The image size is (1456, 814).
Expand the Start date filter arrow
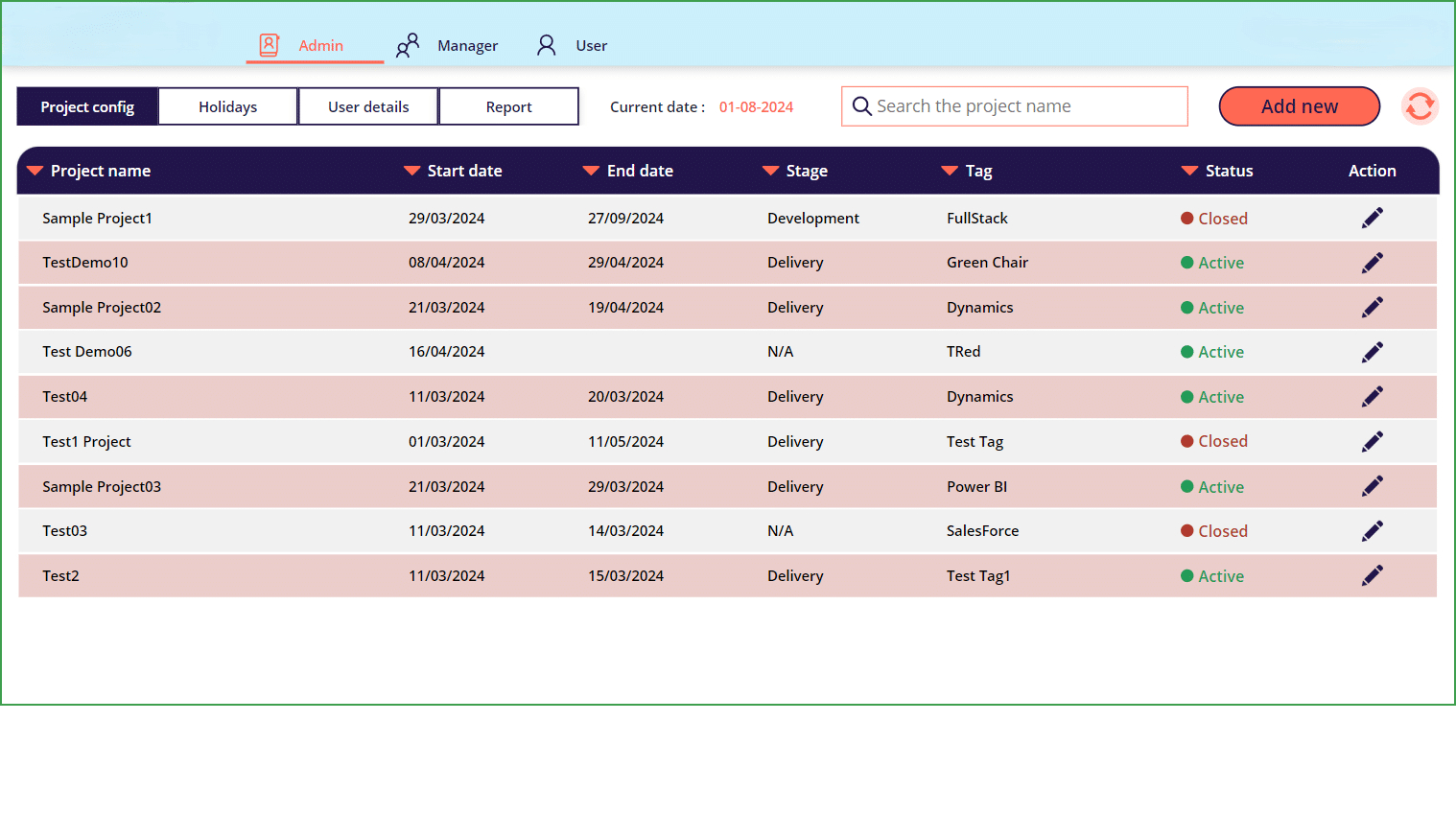pos(411,171)
